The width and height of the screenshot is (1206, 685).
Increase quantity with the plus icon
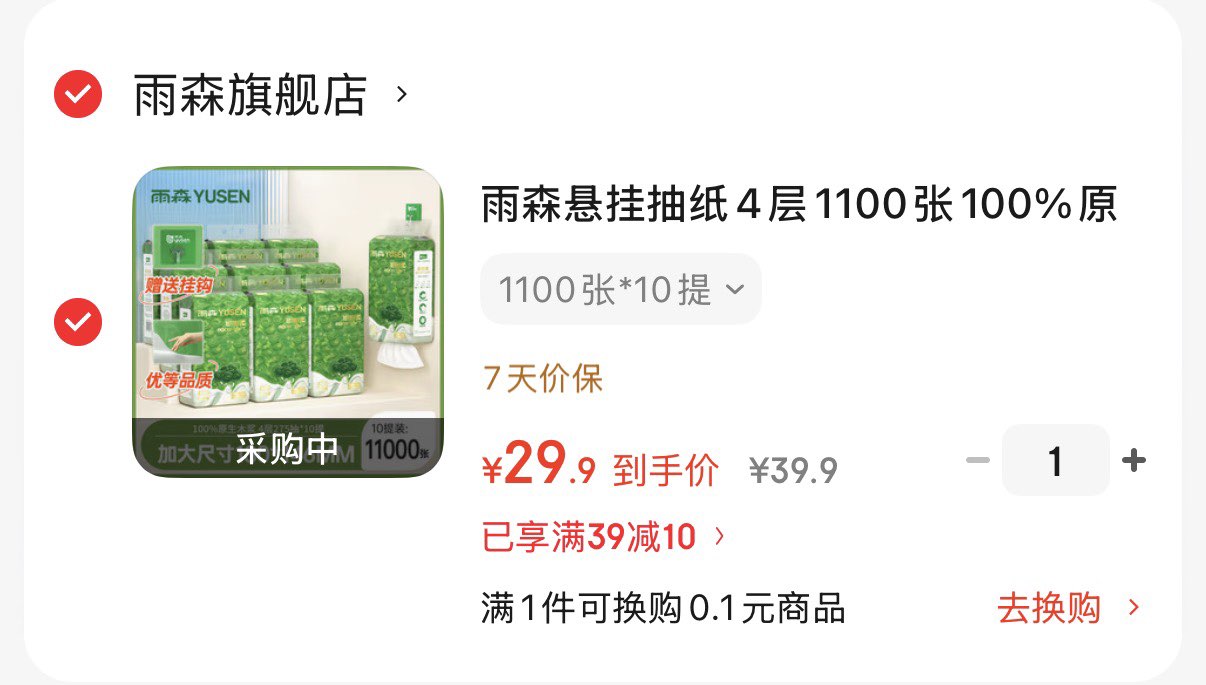(1134, 460)
